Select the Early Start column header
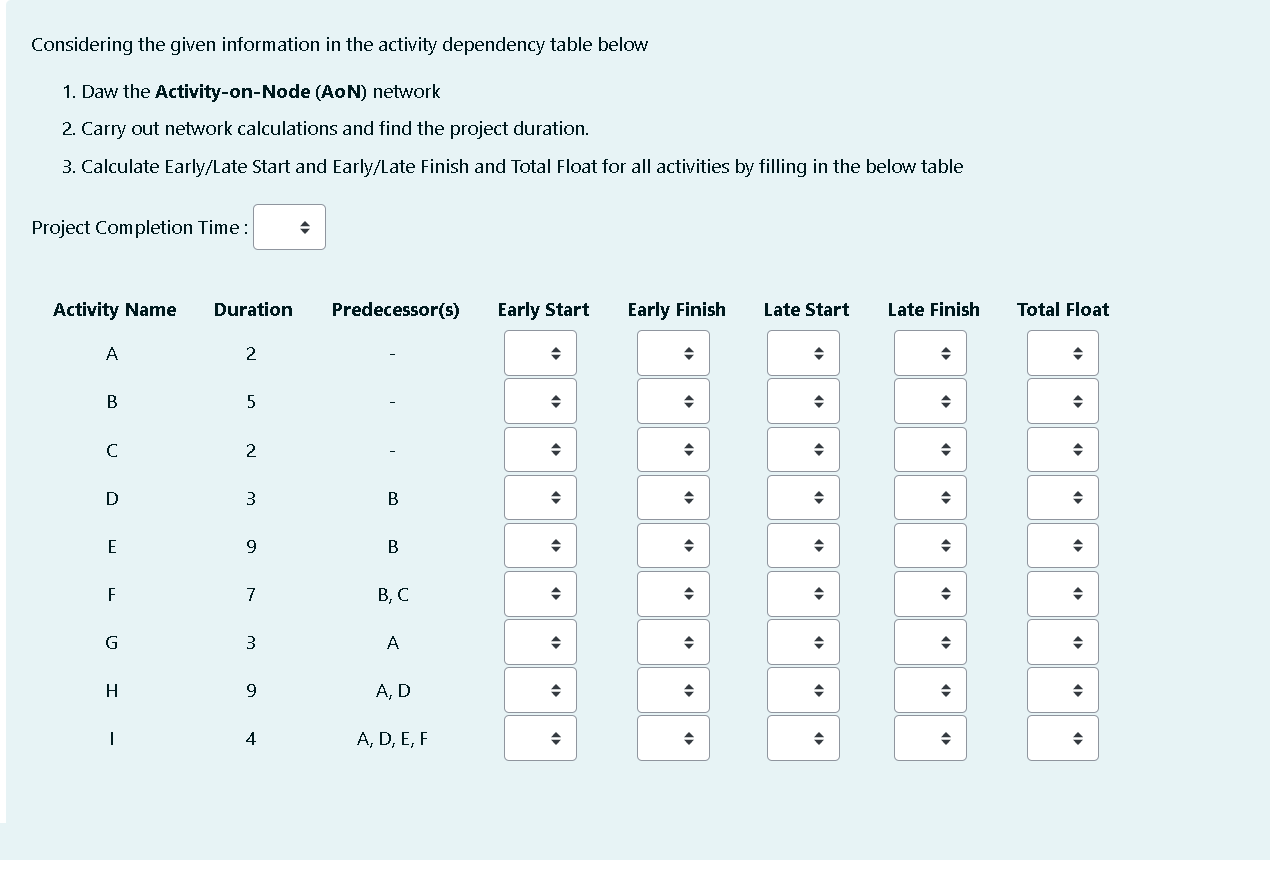The height and width of the screenshot is (886, 1270). coord(543,310)
